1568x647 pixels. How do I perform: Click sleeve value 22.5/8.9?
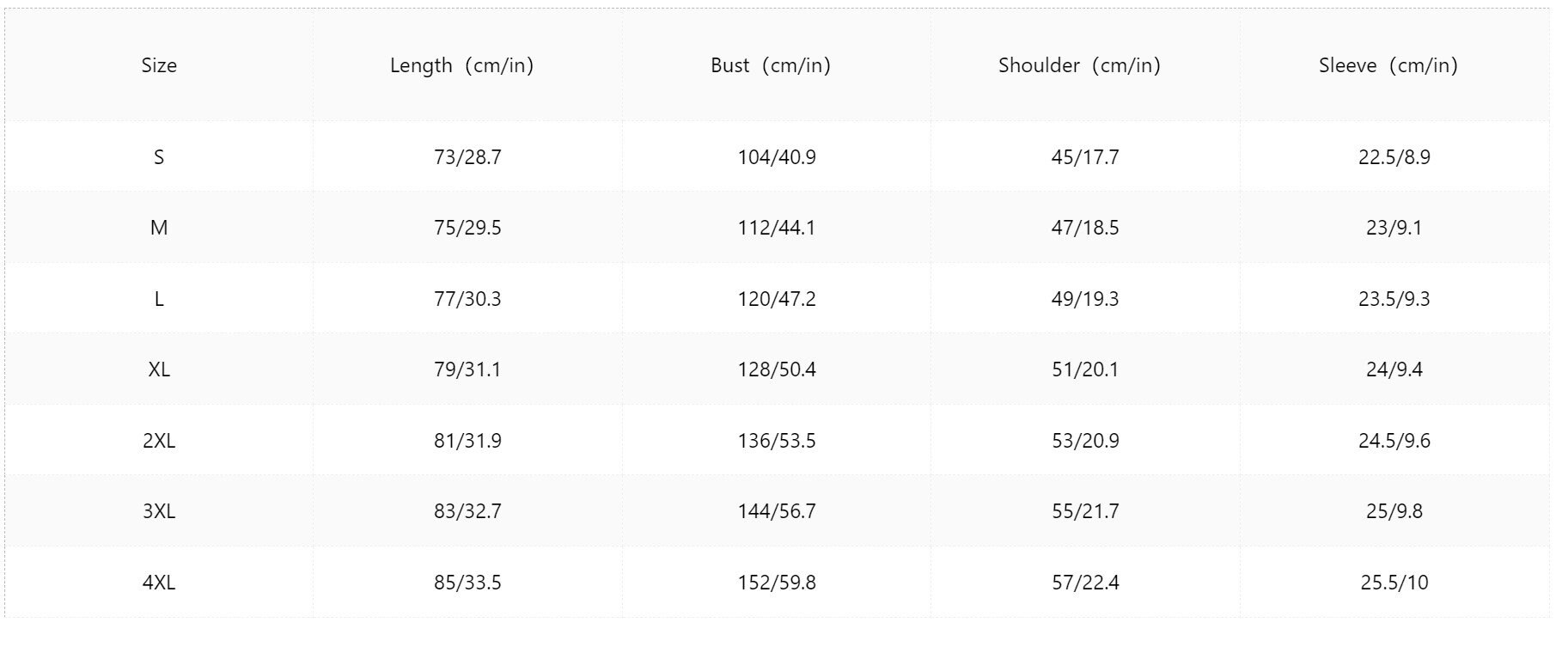point(1394,157)
